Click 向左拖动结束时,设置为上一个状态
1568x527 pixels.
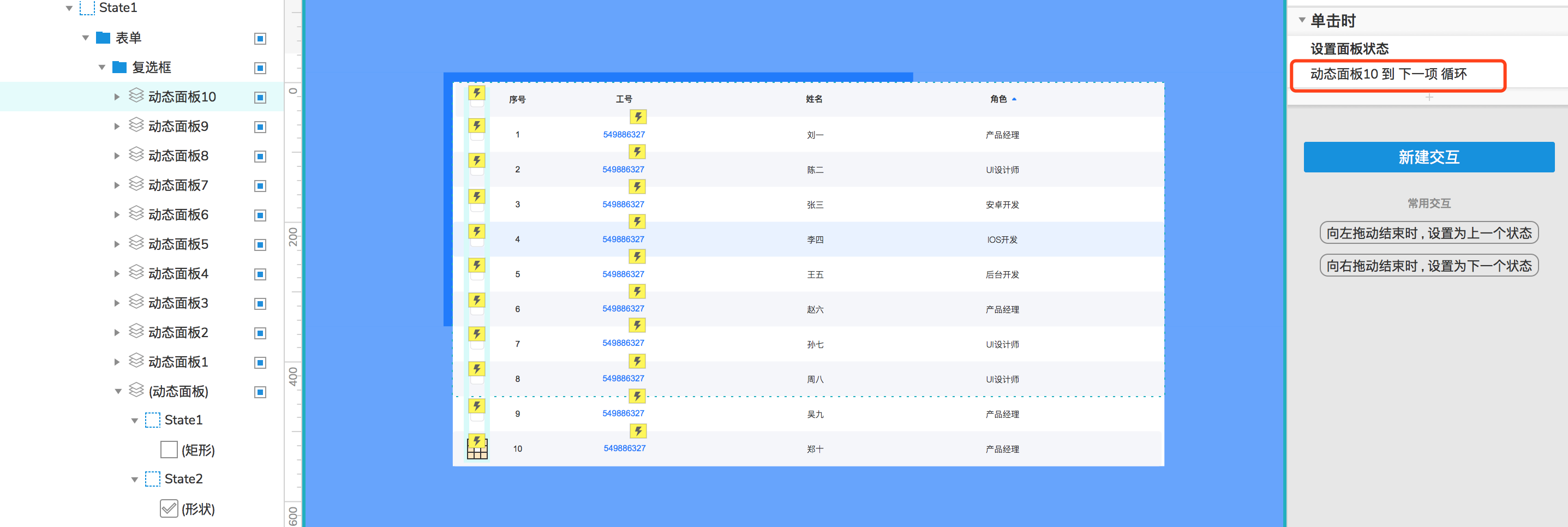1429,233
